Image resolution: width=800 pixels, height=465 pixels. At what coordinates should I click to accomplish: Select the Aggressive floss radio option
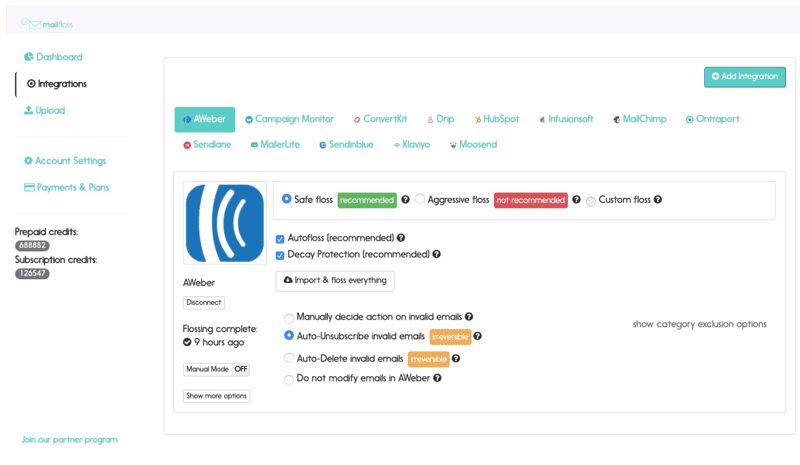point(420,200)
